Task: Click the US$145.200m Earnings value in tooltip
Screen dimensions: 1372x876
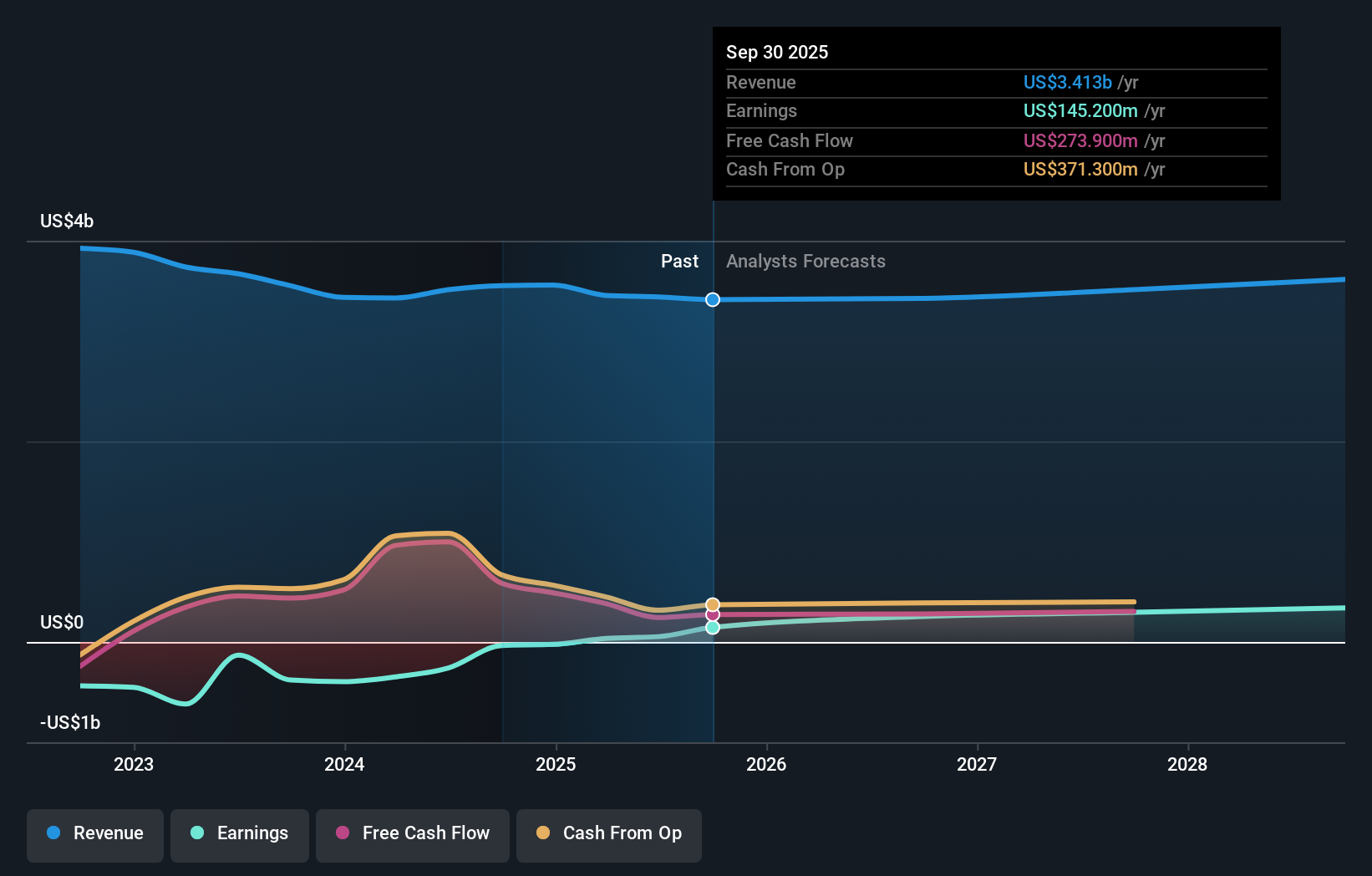Action: [1080, 110]
